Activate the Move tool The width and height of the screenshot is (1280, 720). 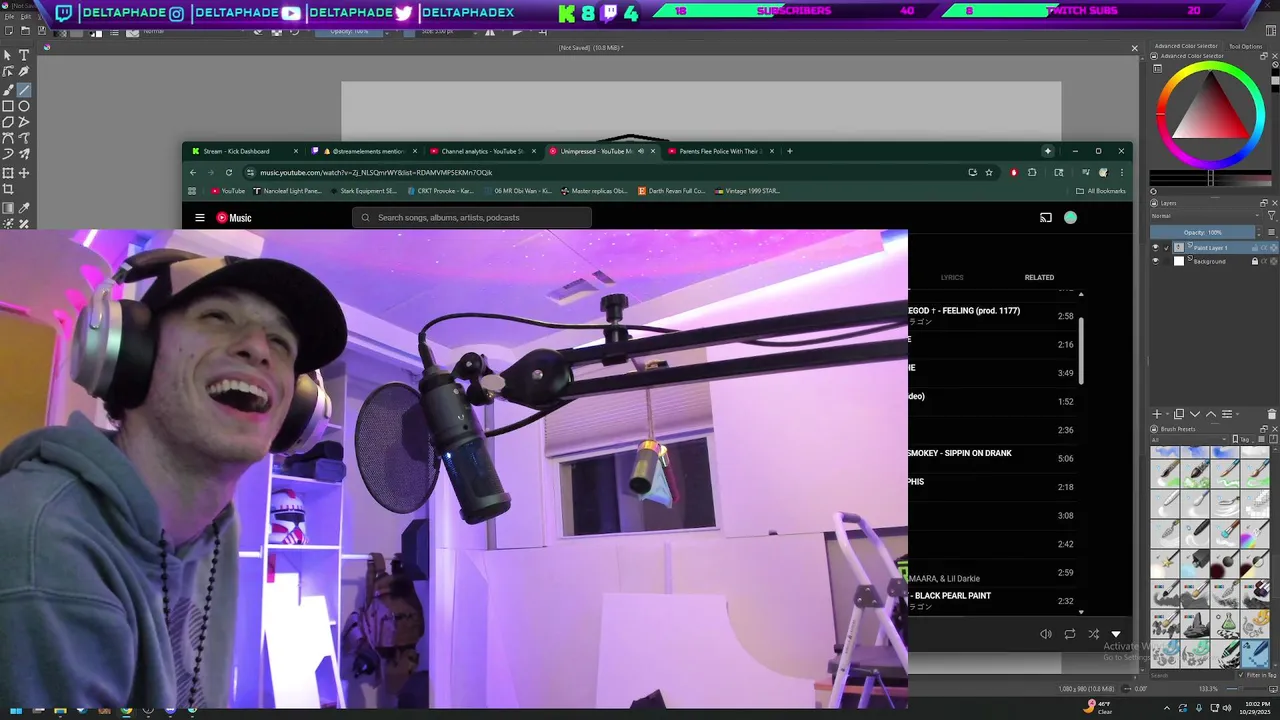click(x=24, y=172)
